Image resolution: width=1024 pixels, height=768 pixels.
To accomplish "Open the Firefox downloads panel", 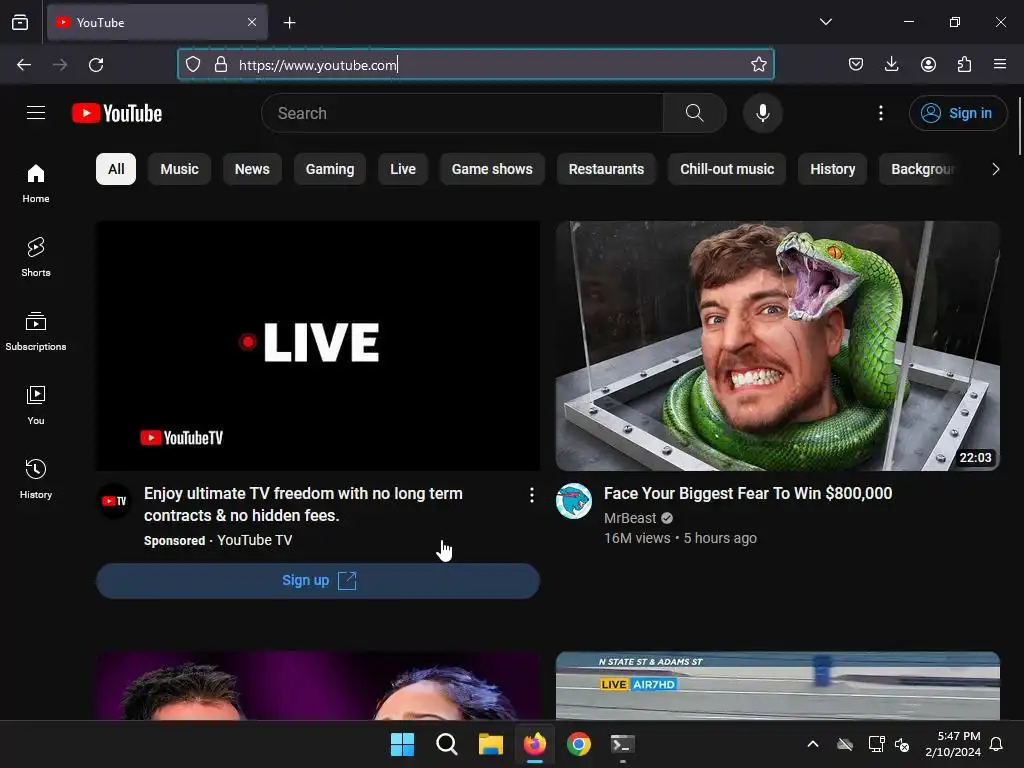I will point(891,65).
